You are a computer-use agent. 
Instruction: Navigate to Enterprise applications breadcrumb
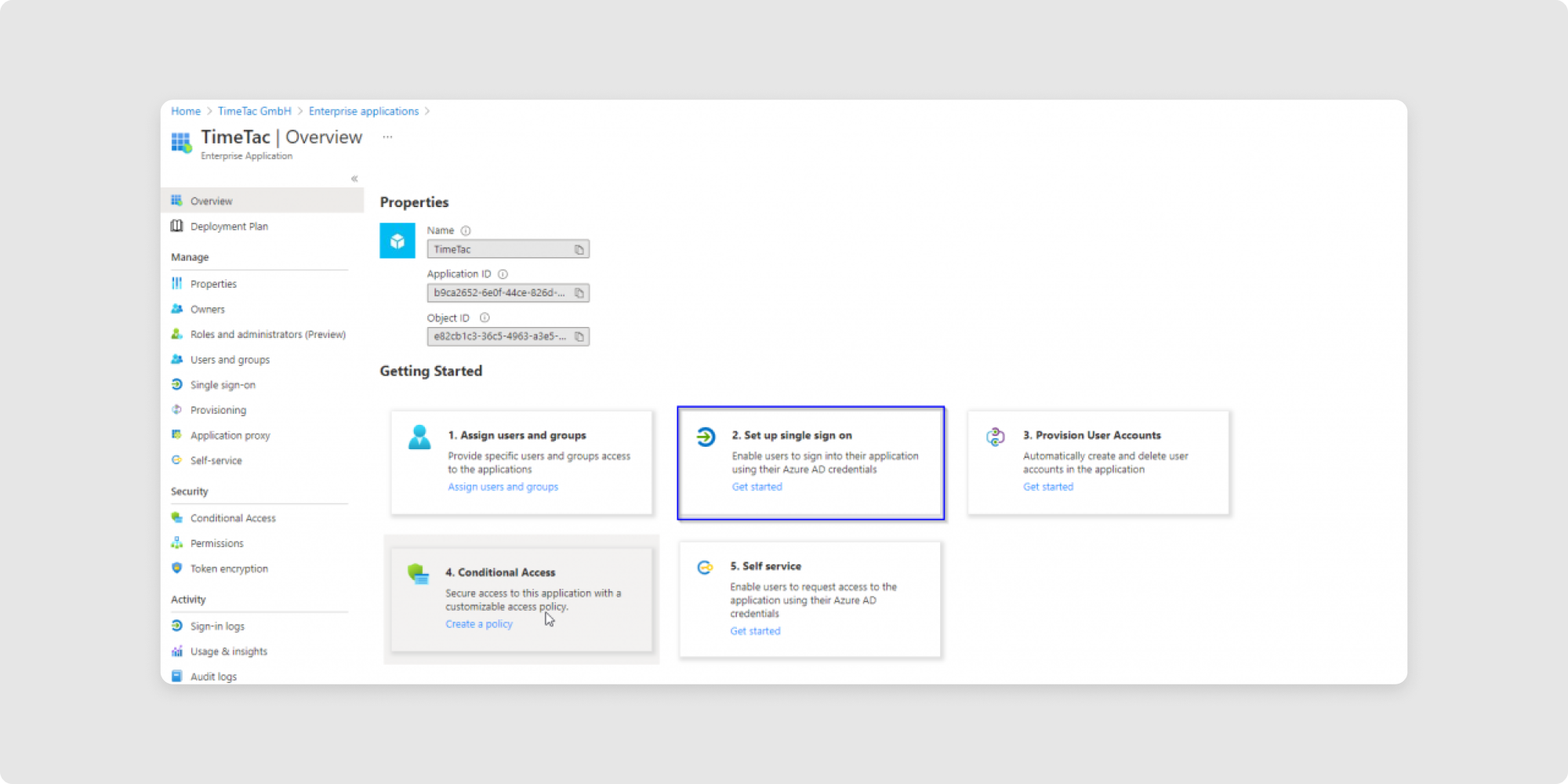[x=364, y=111]
